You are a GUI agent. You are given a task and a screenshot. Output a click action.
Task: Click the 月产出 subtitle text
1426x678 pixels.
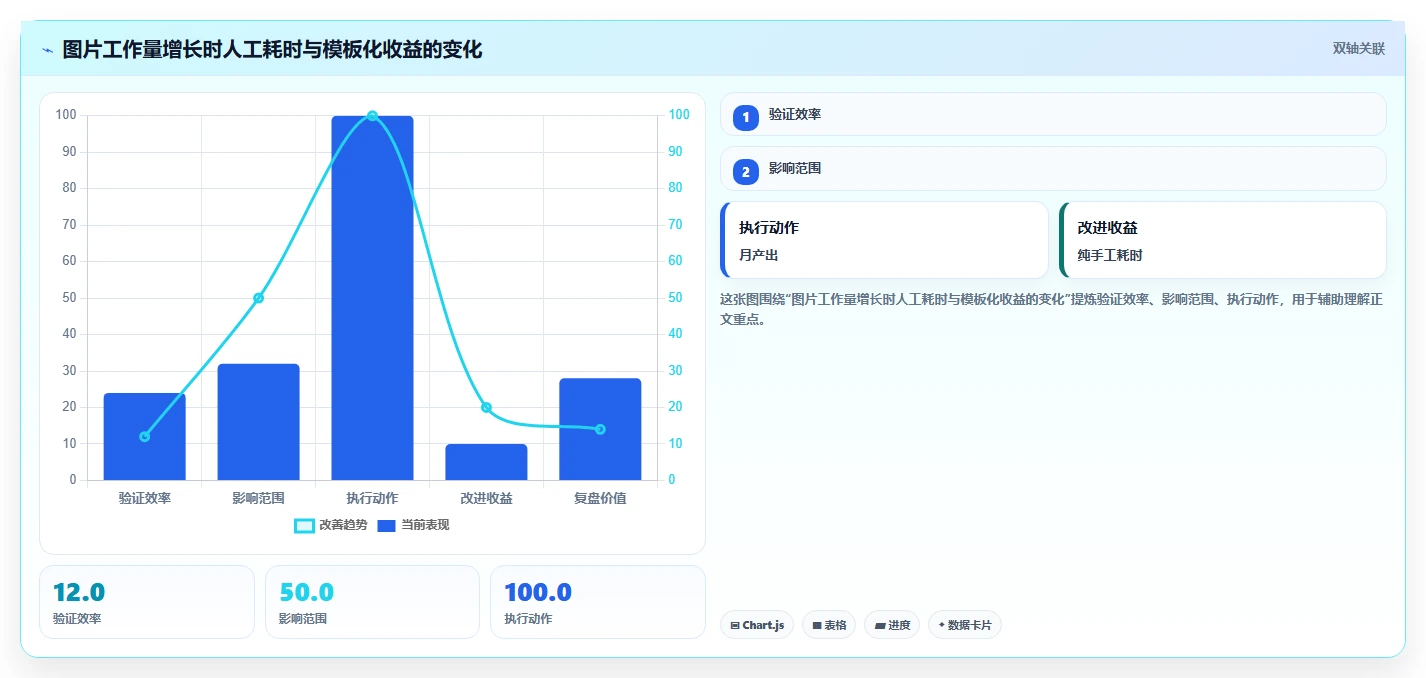tap(759, 255)
